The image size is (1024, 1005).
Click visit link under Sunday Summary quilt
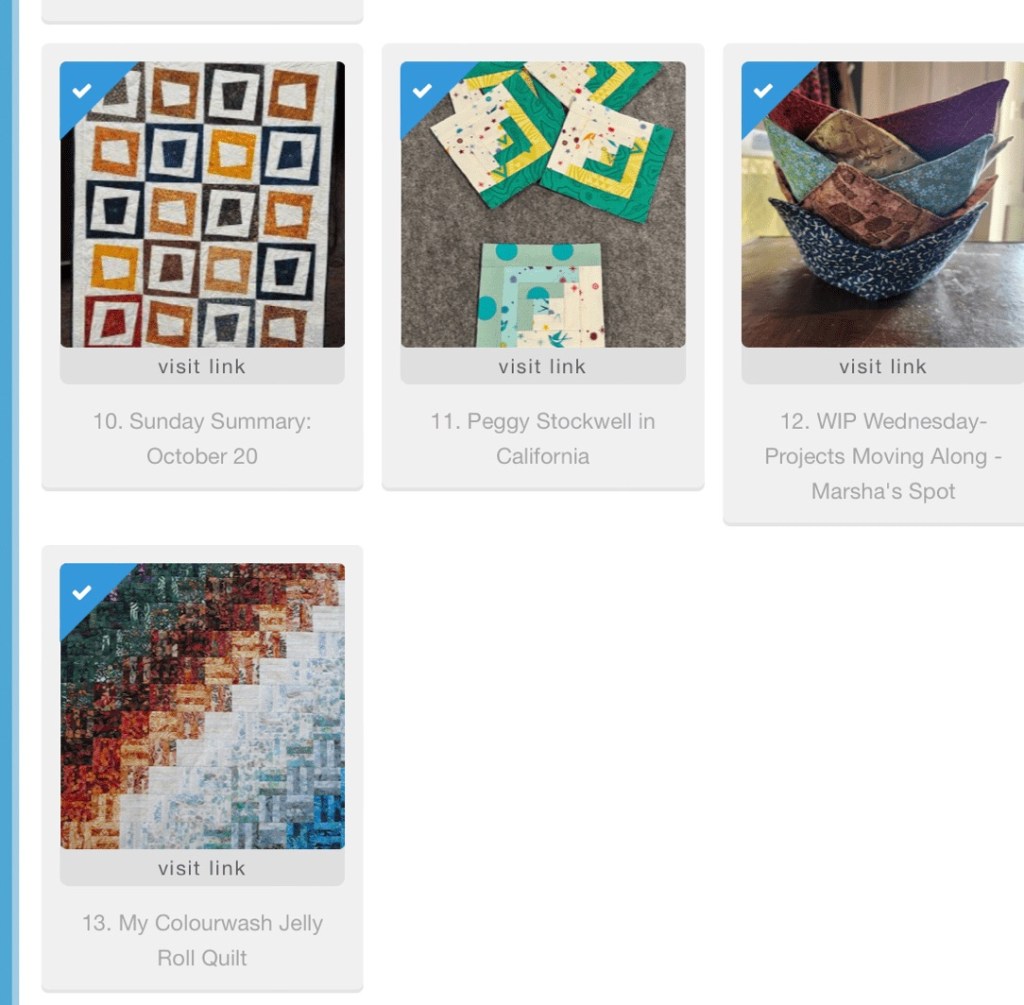click(202, 366)
